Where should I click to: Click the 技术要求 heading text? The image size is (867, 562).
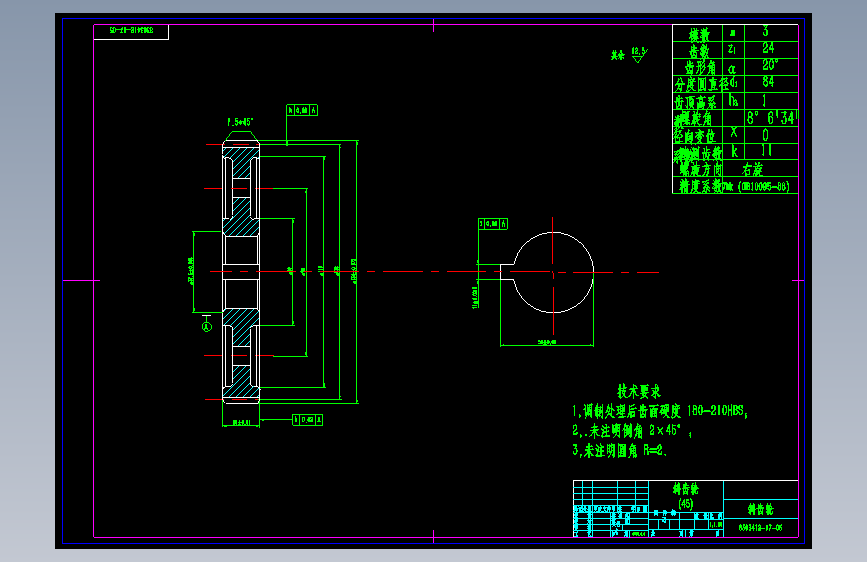click(x=639, y=392)
